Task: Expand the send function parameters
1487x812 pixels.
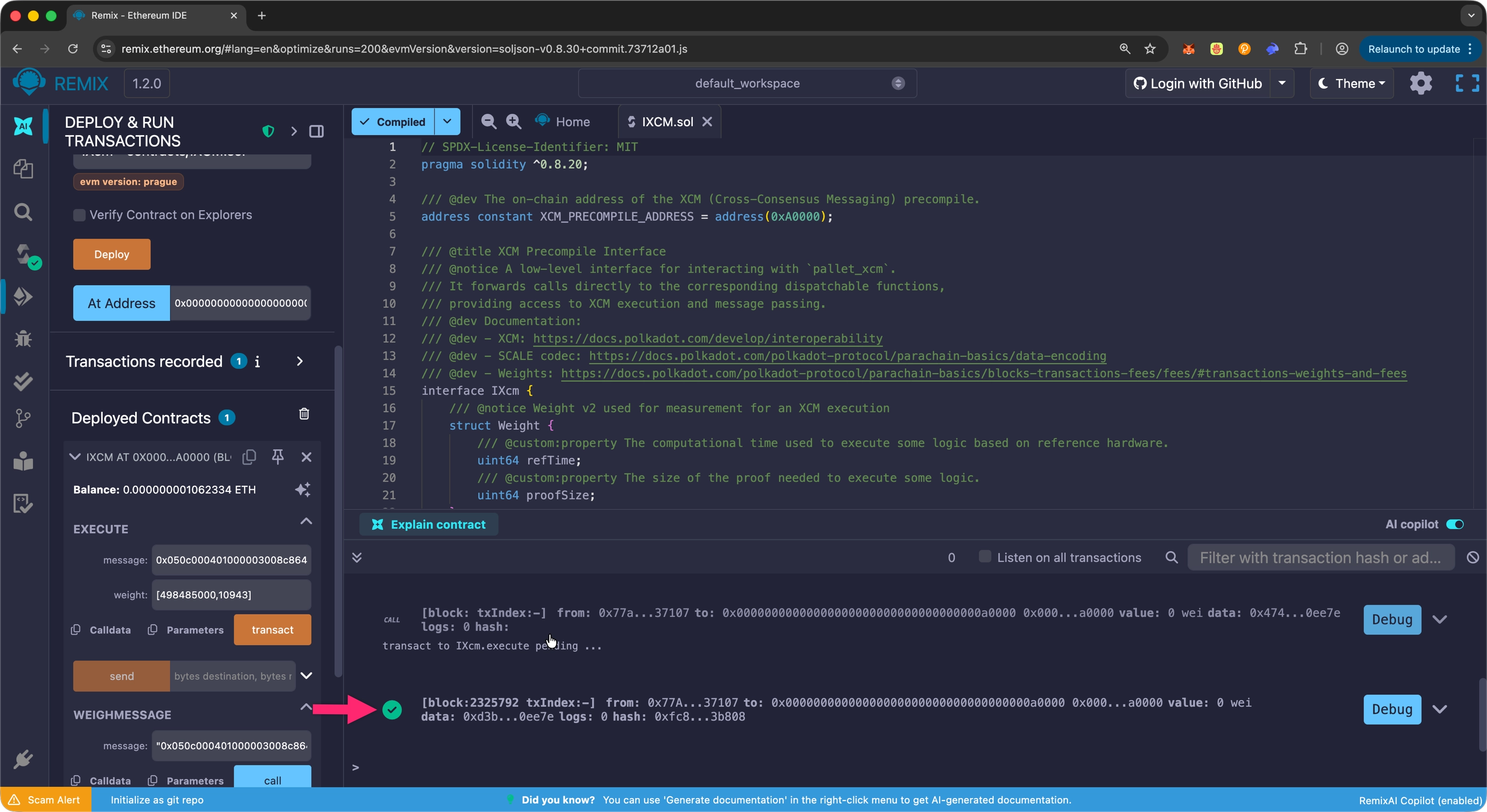Action: pos(306,675)
